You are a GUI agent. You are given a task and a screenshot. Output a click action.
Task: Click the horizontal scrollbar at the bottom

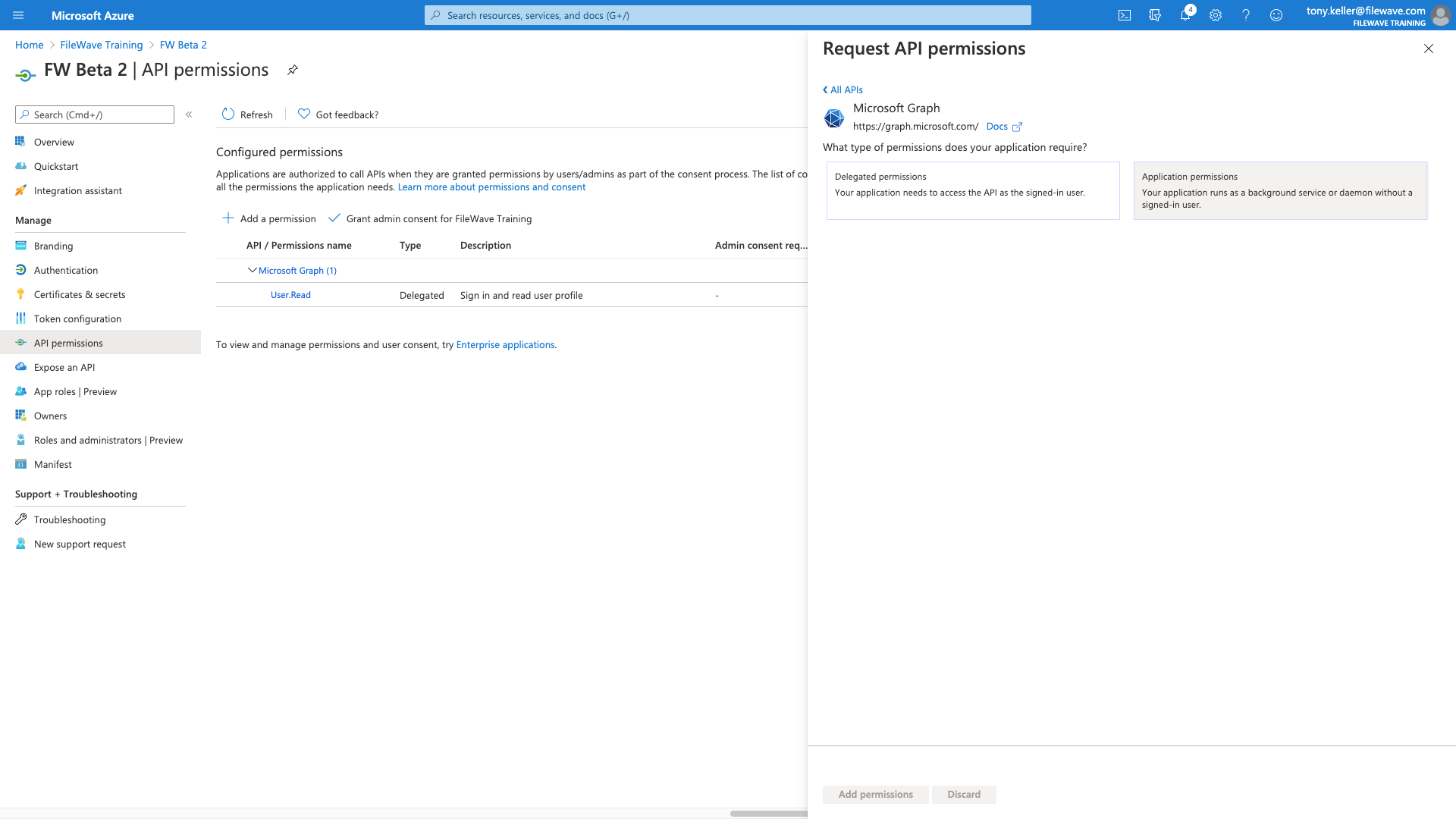pos(768,814)
